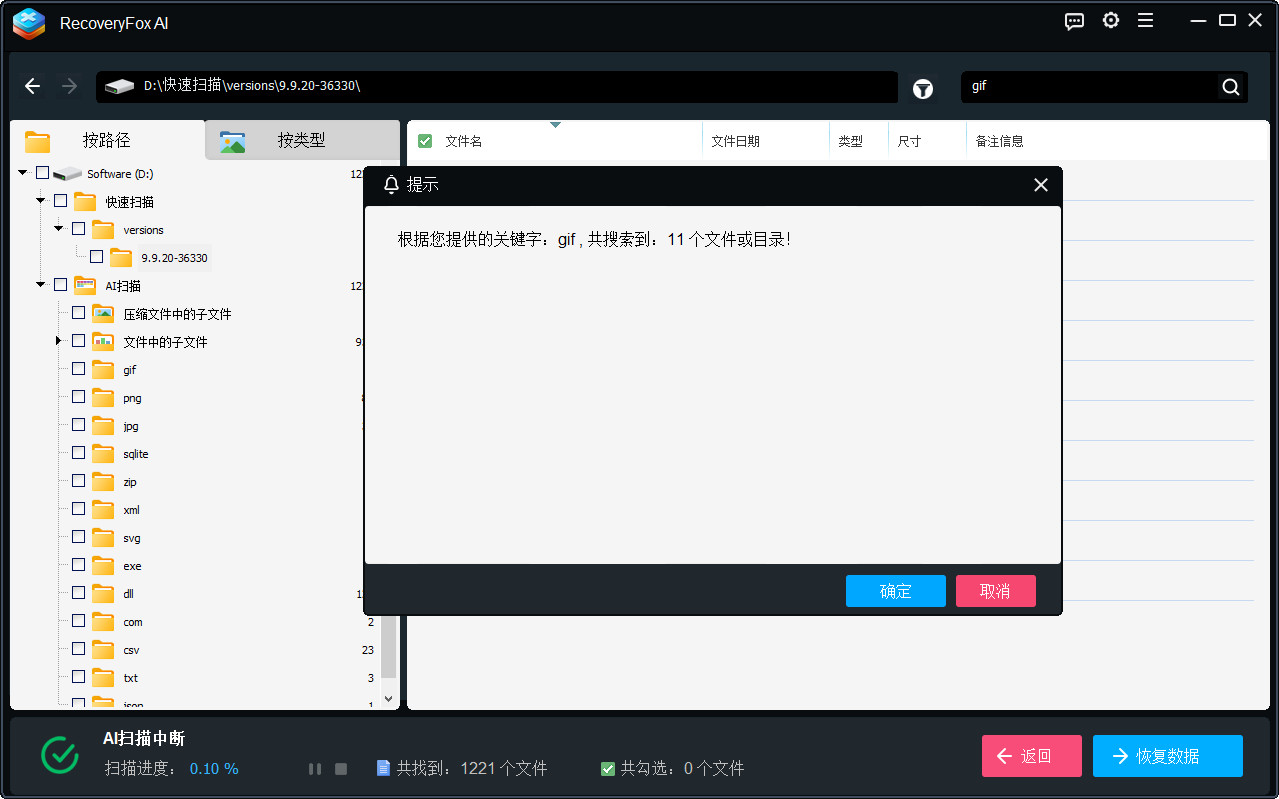Stop the scan with stop icon
Viewport: 1279px width, 799px height.
(341, 769)
